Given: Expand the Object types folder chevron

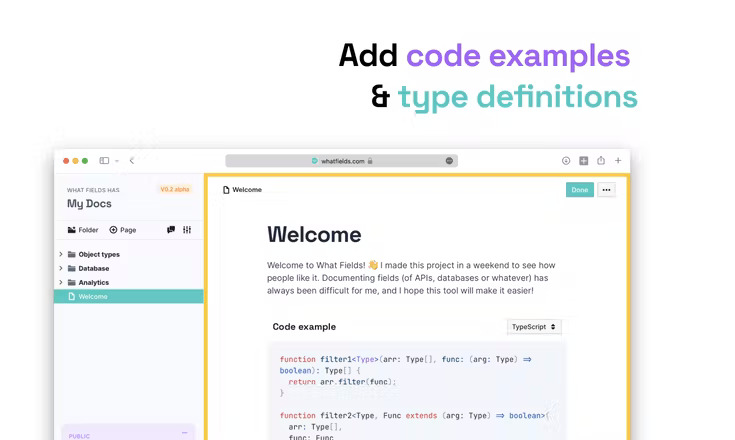Looking at the screenshot, I should point(61,254).
